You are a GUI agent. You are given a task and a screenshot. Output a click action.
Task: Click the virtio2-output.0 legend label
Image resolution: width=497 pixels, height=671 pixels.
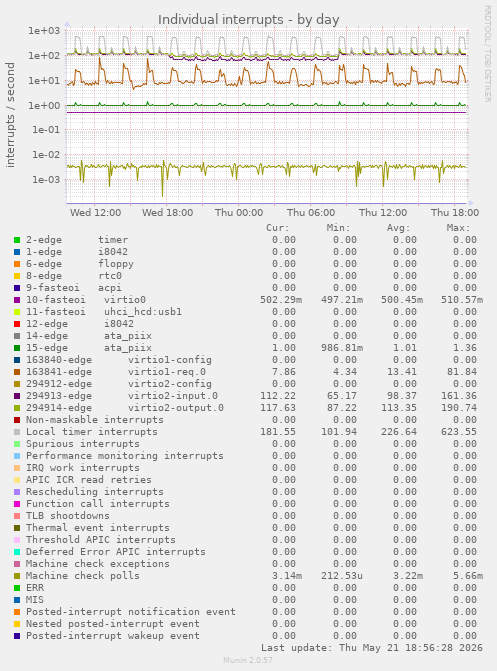pos(176,408)
